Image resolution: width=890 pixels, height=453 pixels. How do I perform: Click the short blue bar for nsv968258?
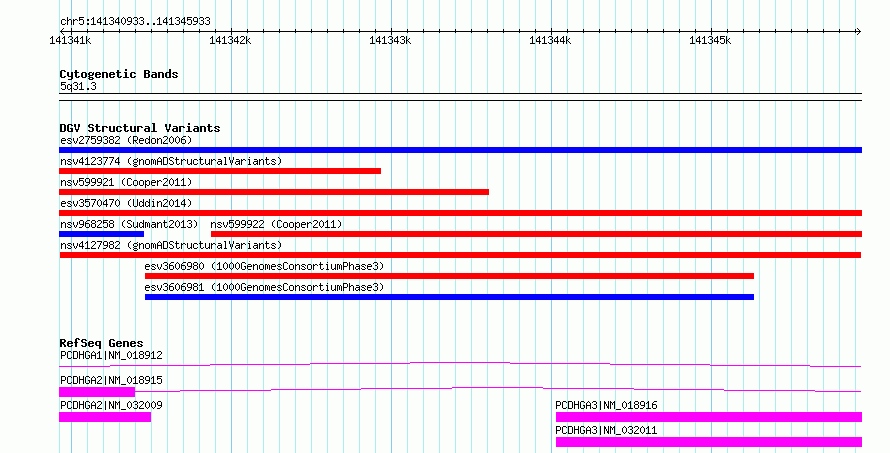pyautogui.click(x=102, y=234)
